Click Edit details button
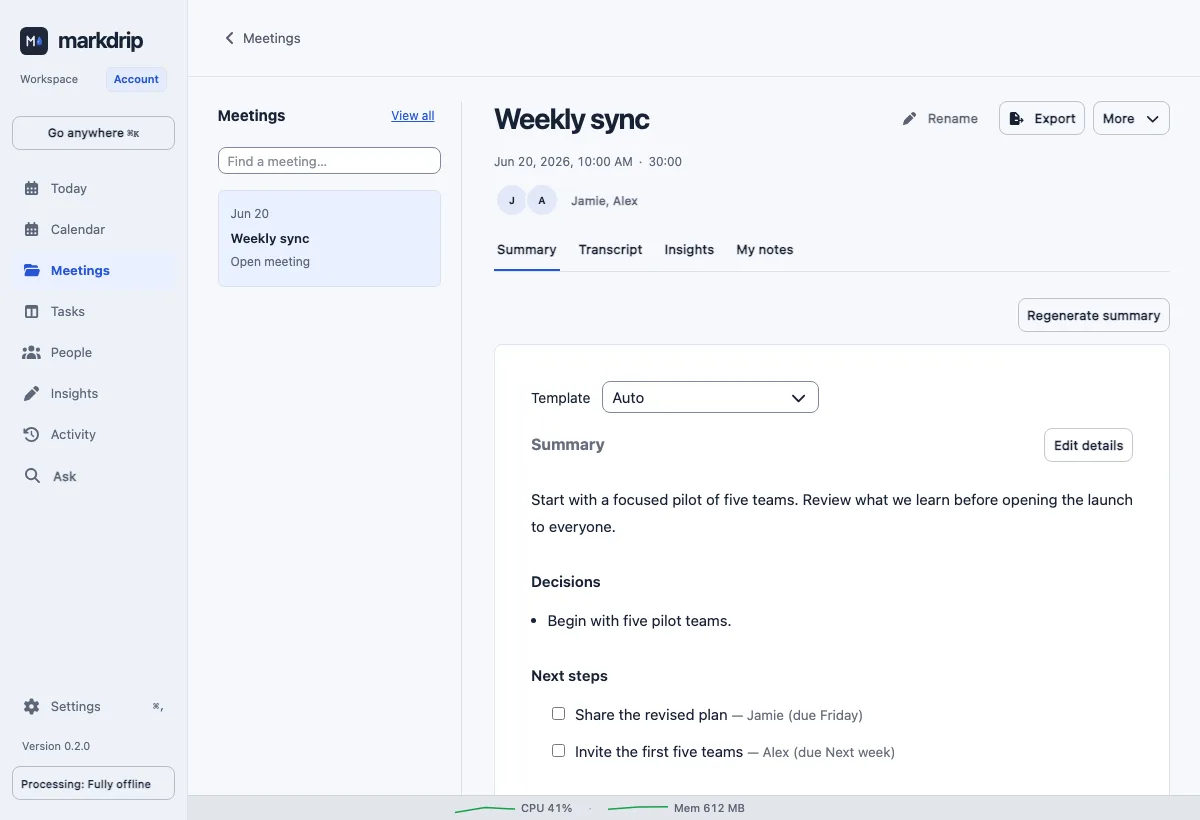 (x=1088, y=445)
